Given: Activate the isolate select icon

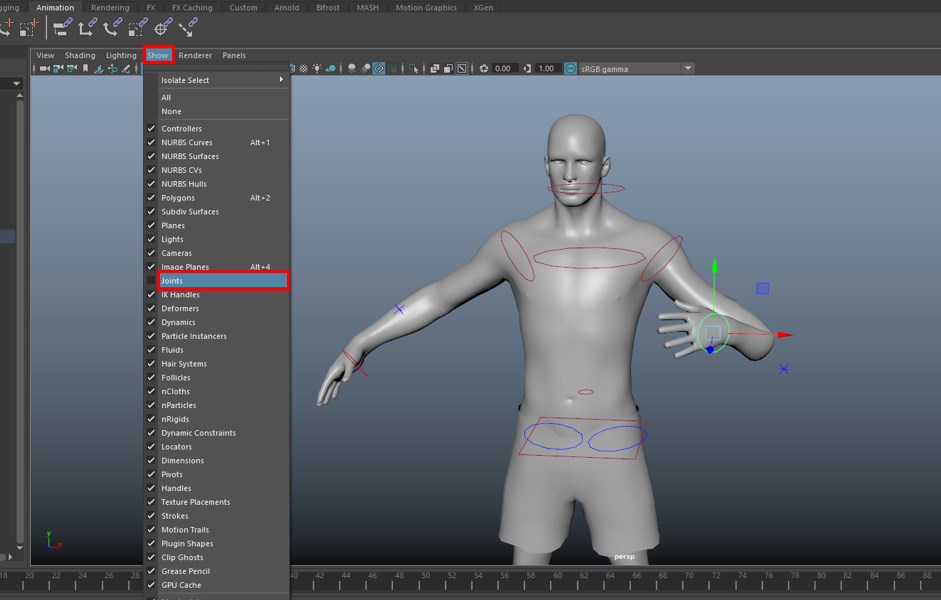Looking at the screenshot, I should click(412, 68).
